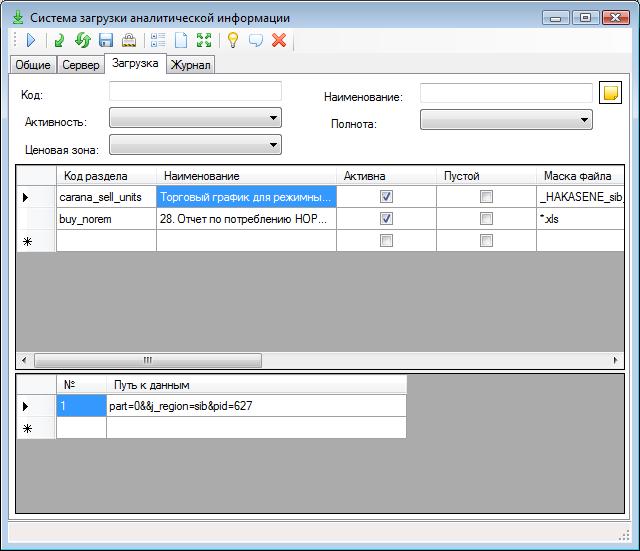
Task: Maximize the window
Action: pos(585,18)
